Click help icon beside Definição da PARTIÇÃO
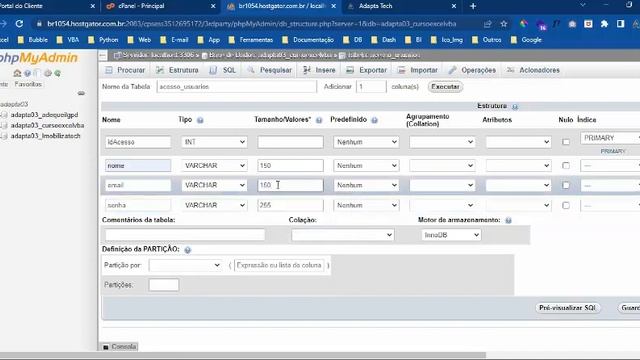The image size is (640, 360). 187,250
